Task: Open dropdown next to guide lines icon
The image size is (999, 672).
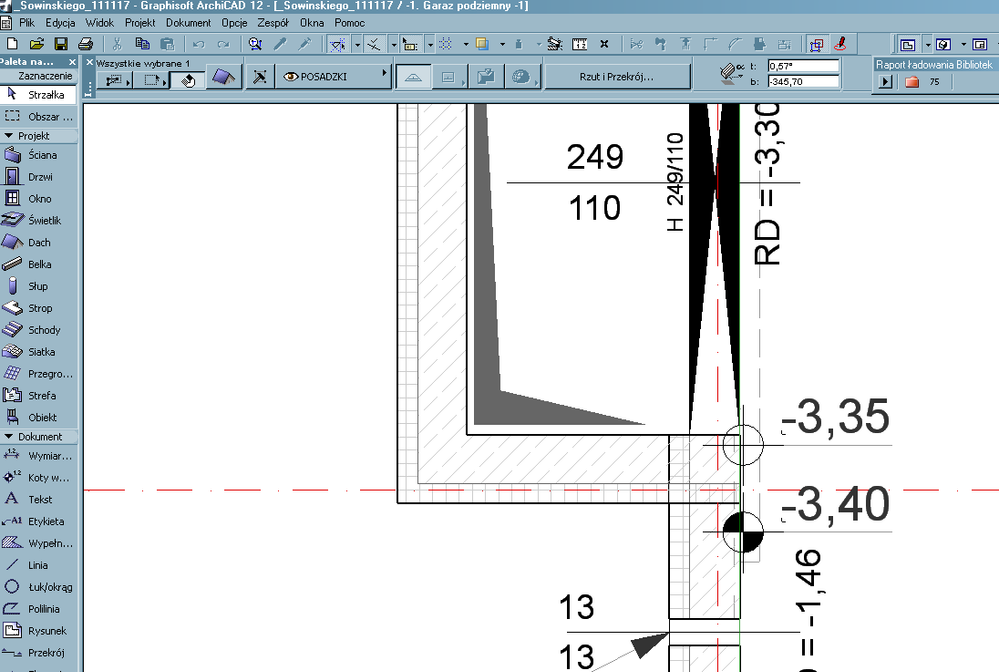Action: pyautogui.click(x=357, y=45)
